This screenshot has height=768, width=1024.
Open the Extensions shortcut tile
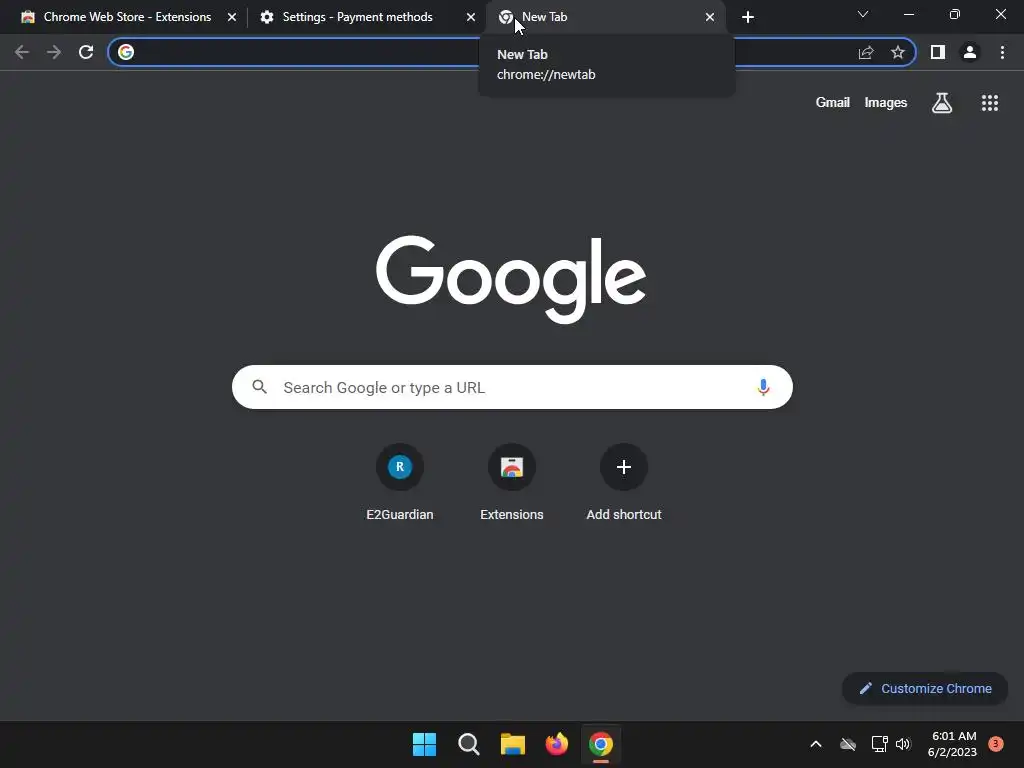pyautogui.click(x=512, y=467)
